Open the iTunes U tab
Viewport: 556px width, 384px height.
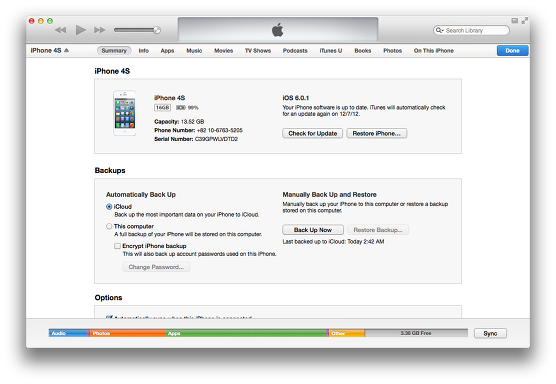click(x=331, y=51)
